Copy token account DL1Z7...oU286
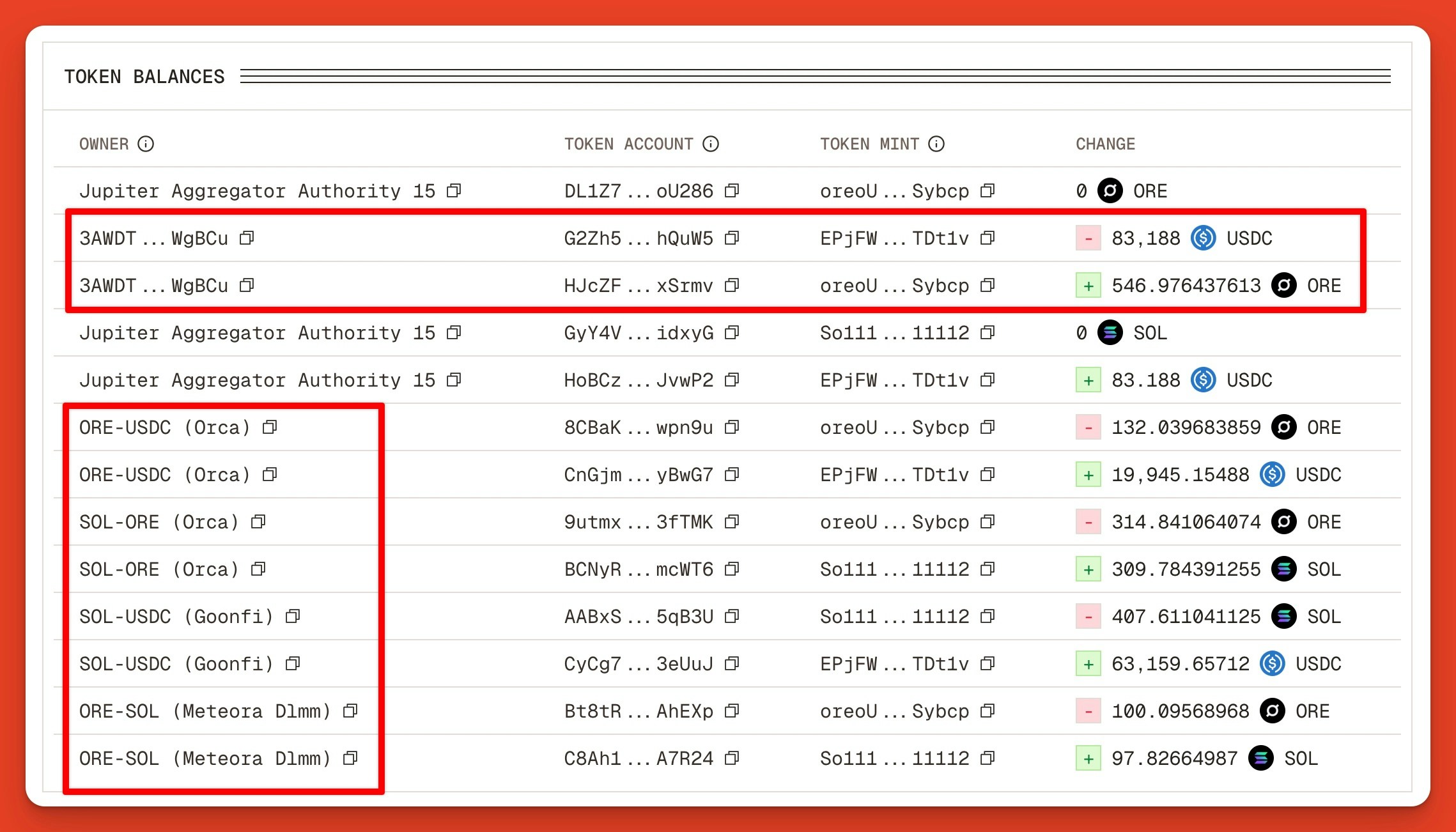 point(732,190)
